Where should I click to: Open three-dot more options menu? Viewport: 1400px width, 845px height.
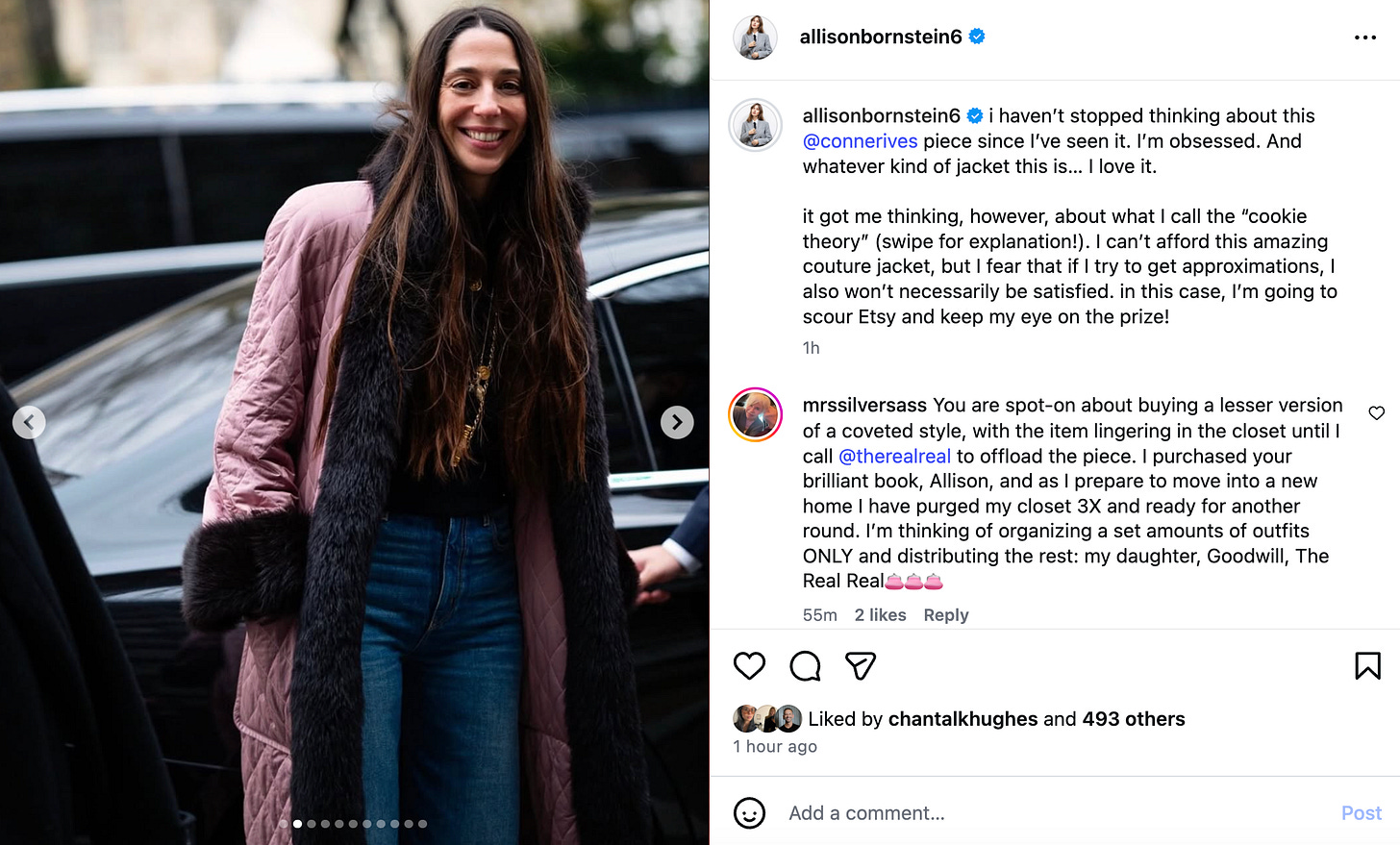1365,37
